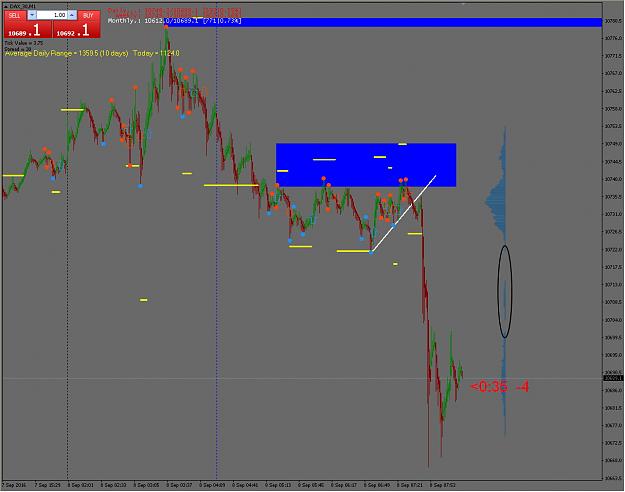
Task: Increase lot volume with up arrow
Action: (72, 15)
